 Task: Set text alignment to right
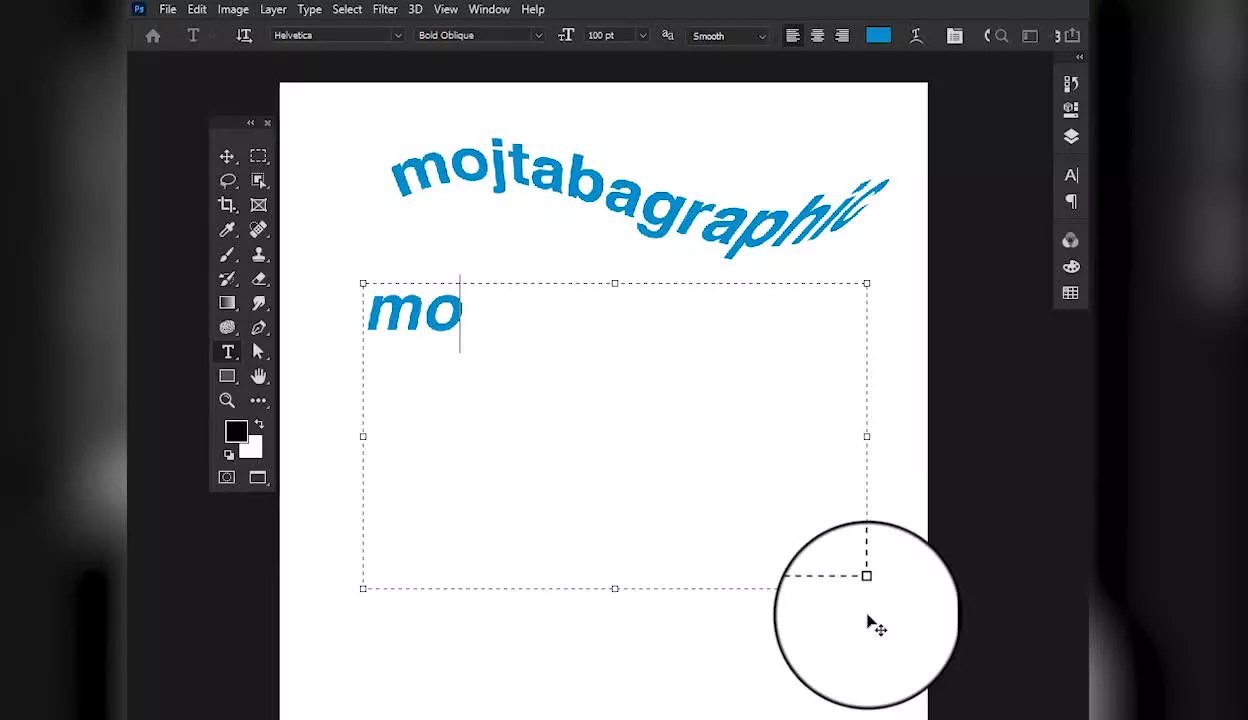(842, 36)
